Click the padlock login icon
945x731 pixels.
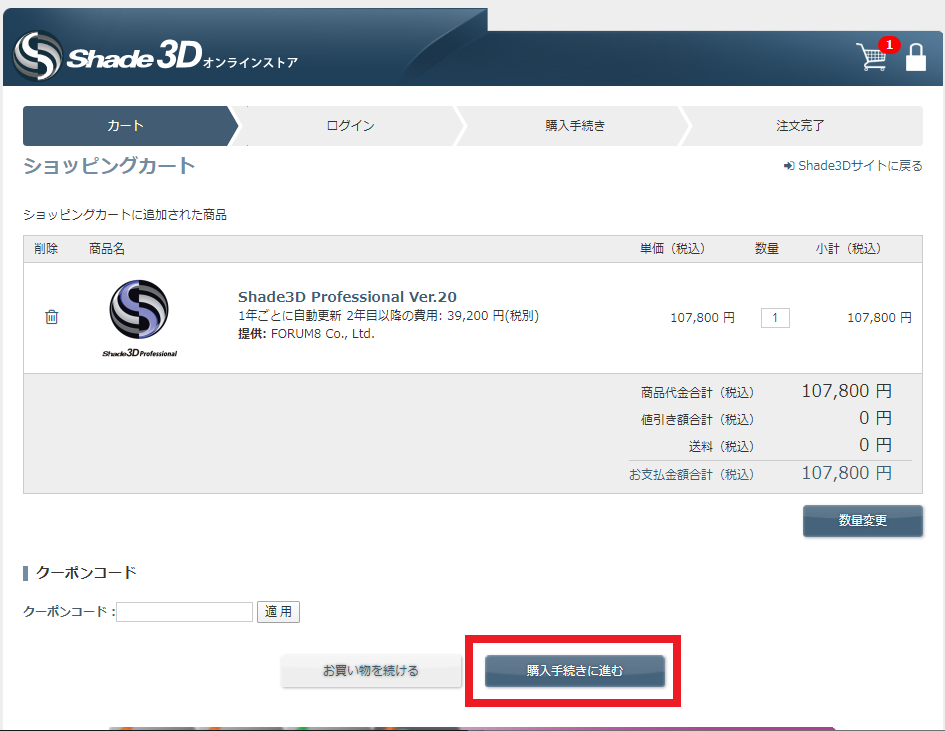(x=915, y=58)
